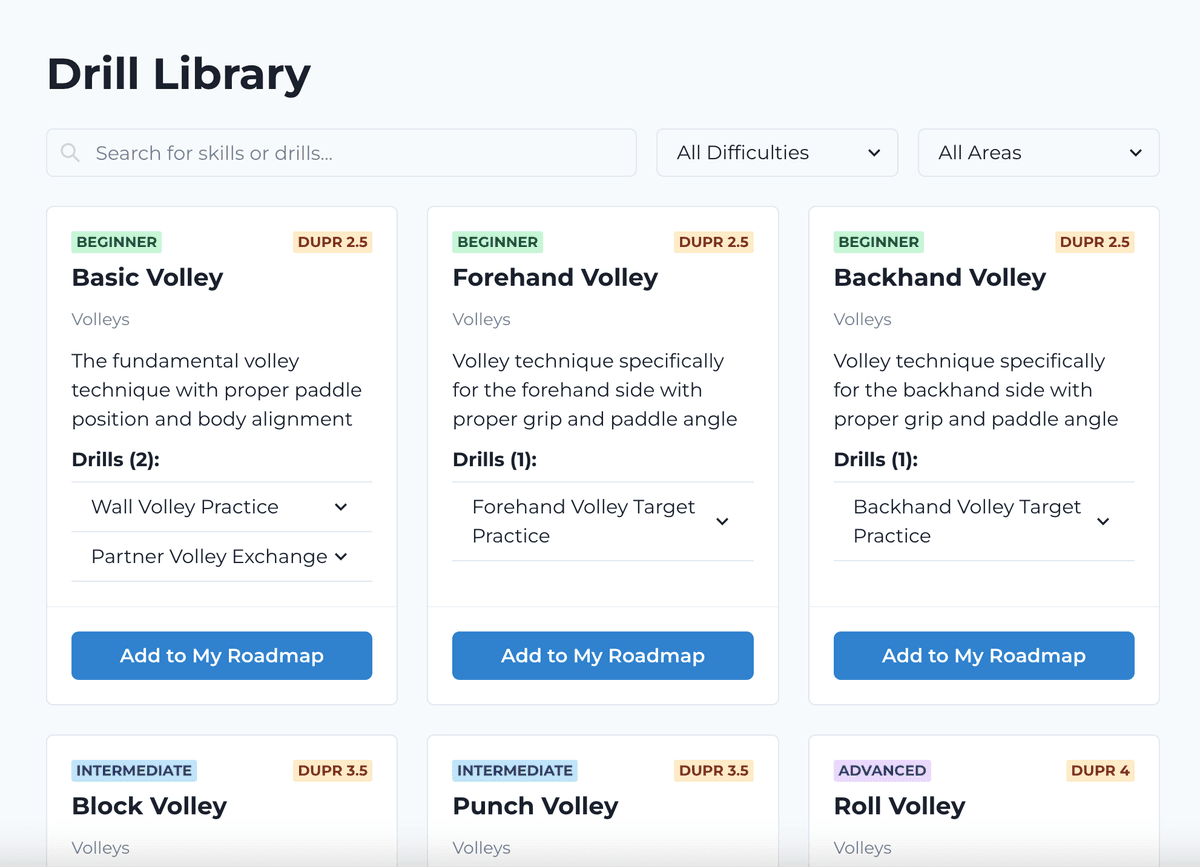Viewport: 1200px width, 867px height.
Task: Click the Backhand Volley card title
Action: 939,278
